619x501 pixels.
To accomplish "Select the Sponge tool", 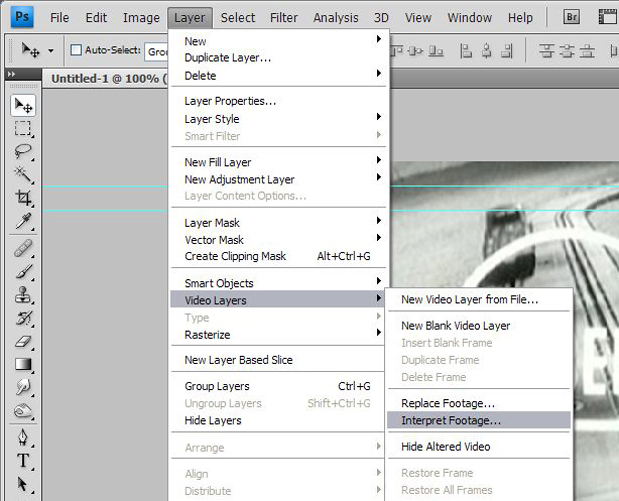I will point(23,411).
